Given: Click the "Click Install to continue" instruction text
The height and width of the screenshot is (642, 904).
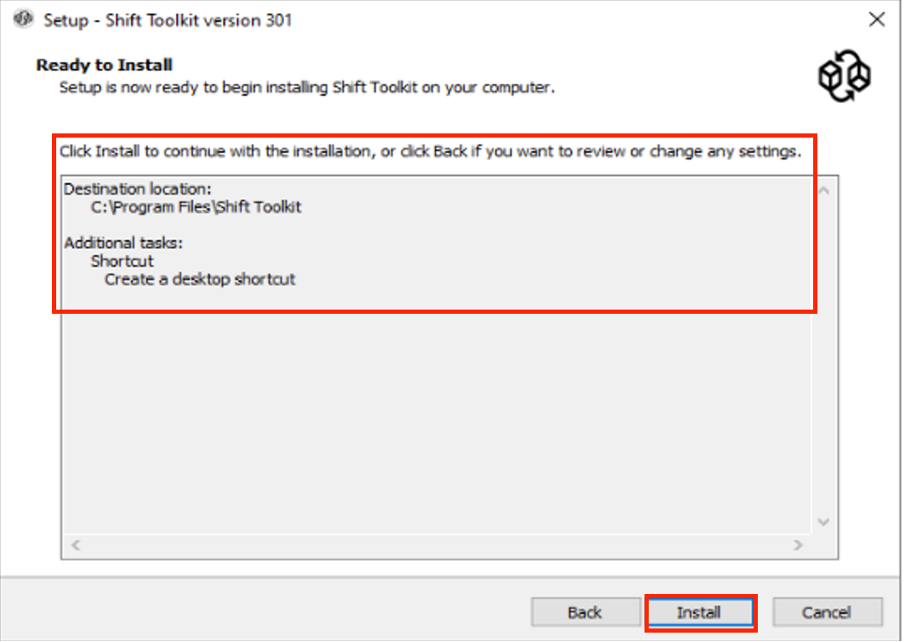Looking at the screenshot, I should click(x=430, y=152).
